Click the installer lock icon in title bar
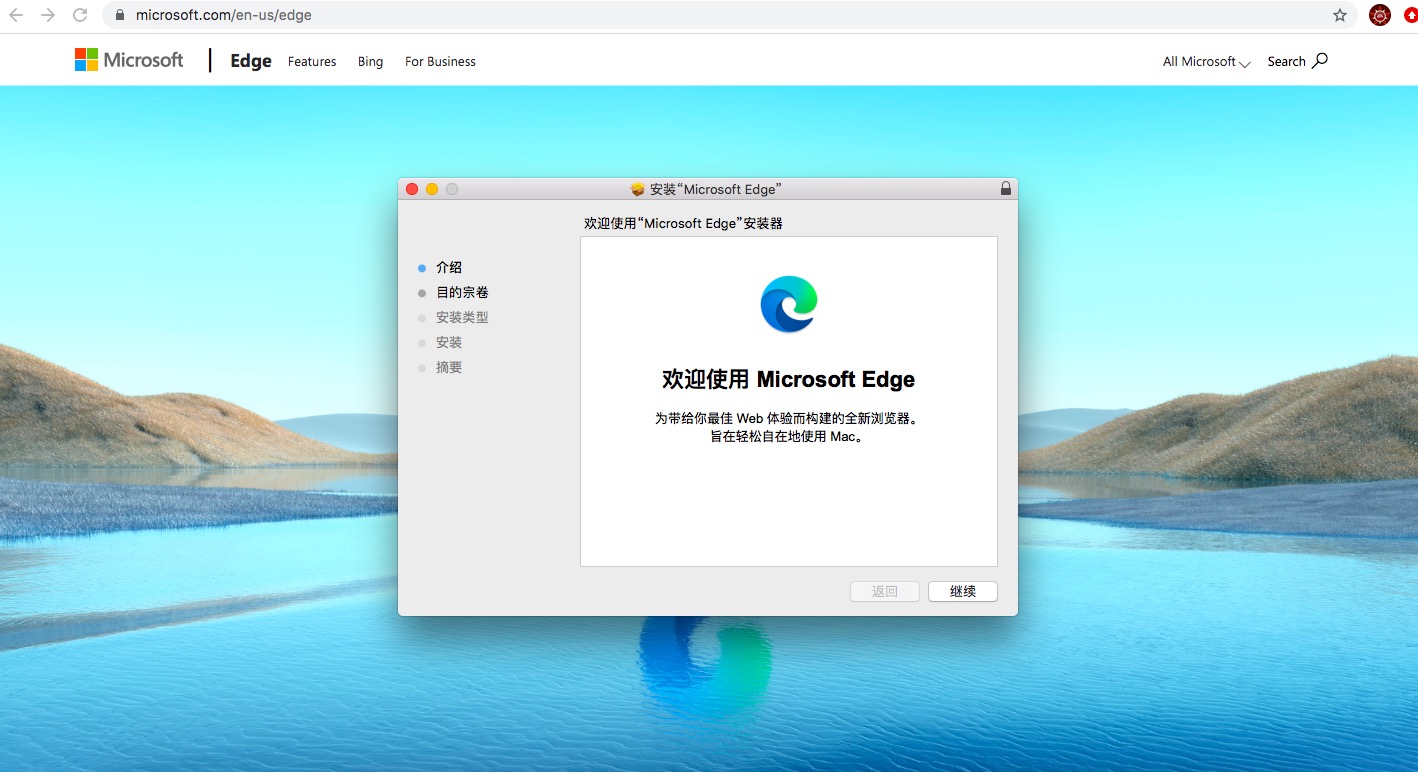 [1005, 189]
